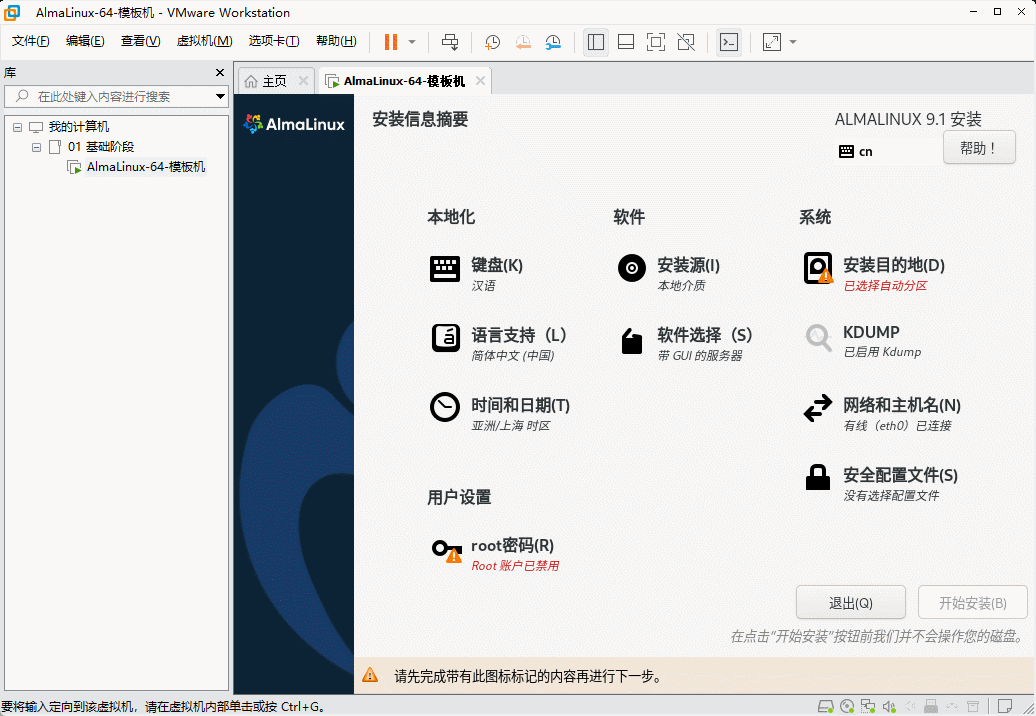Click the 退出(Q) button
1036x716 pixels.
click(x=850, y=603)
